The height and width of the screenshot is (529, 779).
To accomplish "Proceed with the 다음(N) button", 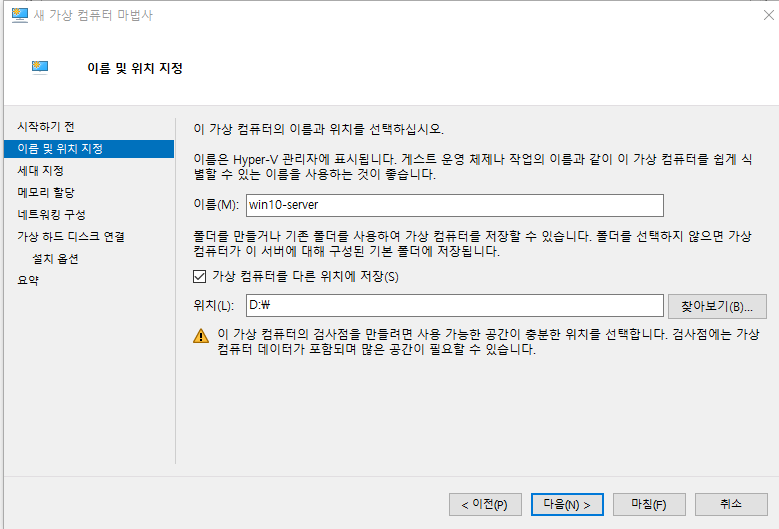I will point(567,505).
